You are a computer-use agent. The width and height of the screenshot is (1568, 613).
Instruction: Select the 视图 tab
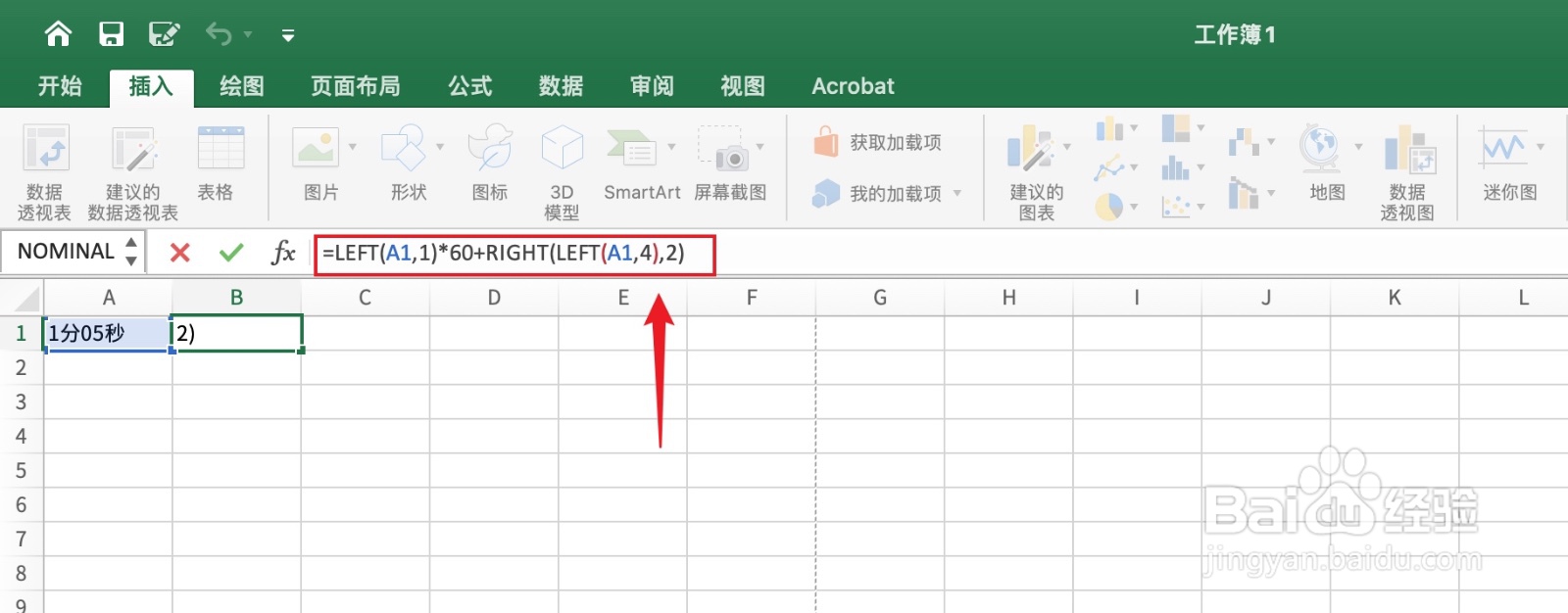[x=743, y=86]
